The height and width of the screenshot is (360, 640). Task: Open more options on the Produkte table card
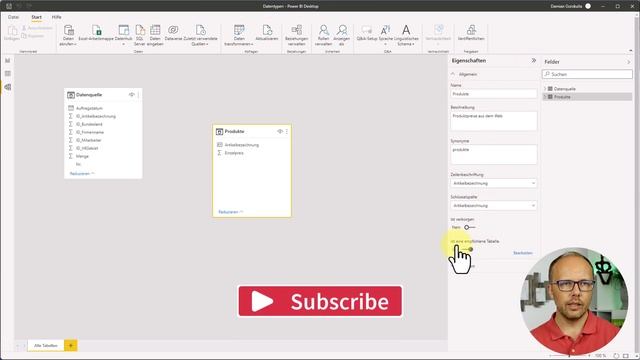pyautogui.click(x=287, y=131)
